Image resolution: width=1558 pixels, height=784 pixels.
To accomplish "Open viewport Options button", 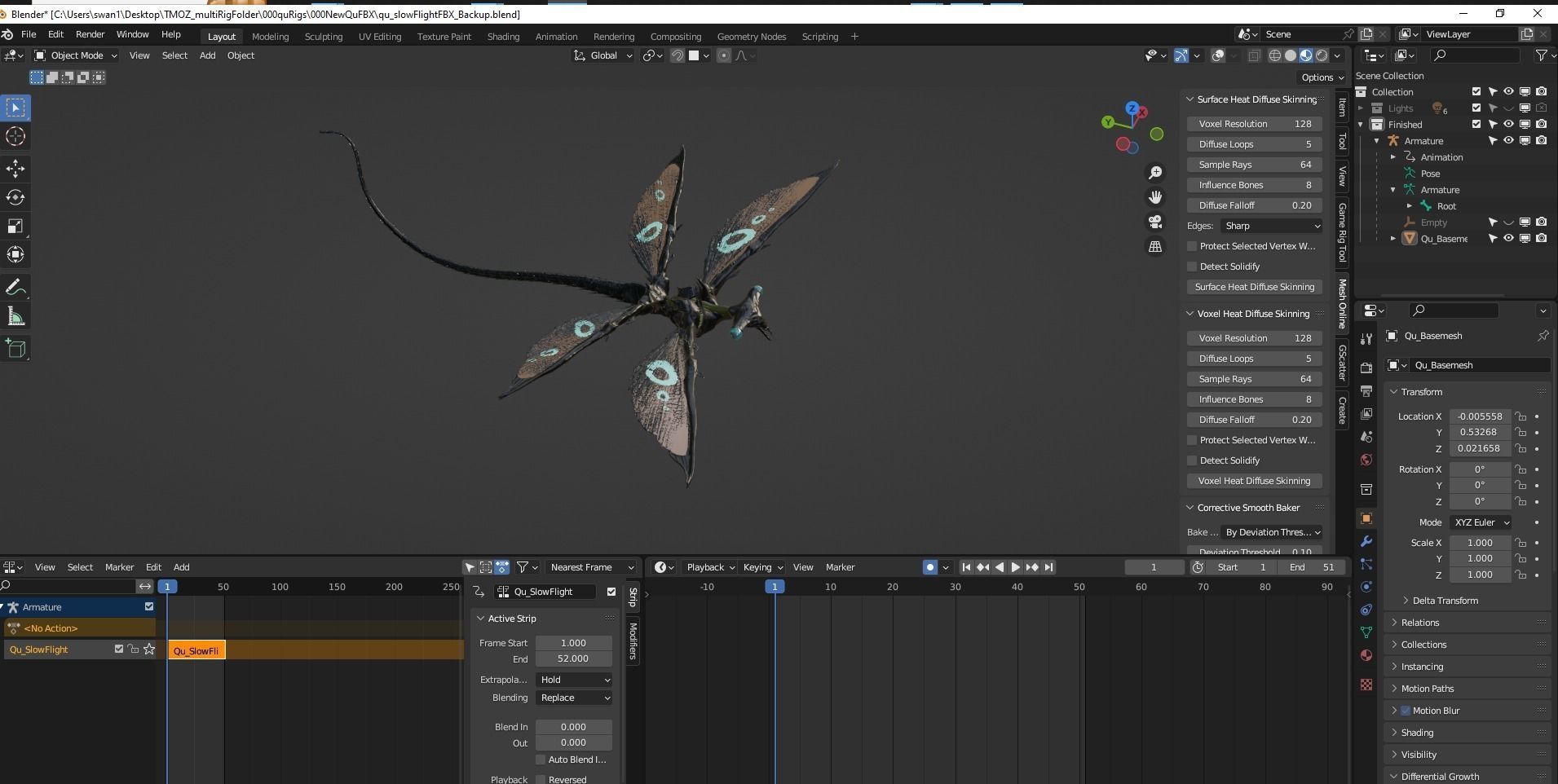I will pyautogui.click(x=1322, y=77).
